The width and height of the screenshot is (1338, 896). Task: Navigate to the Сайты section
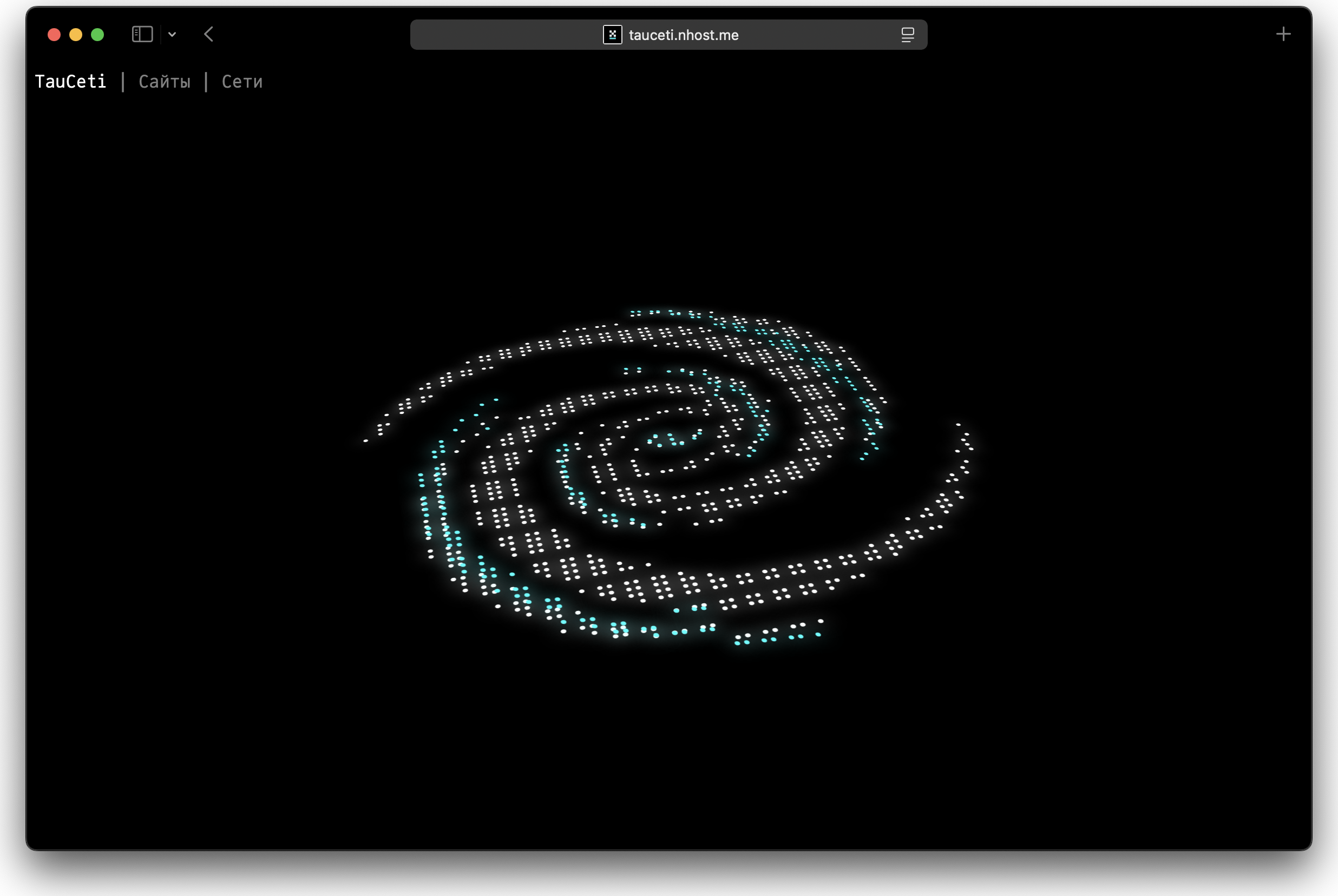(165, 82)
